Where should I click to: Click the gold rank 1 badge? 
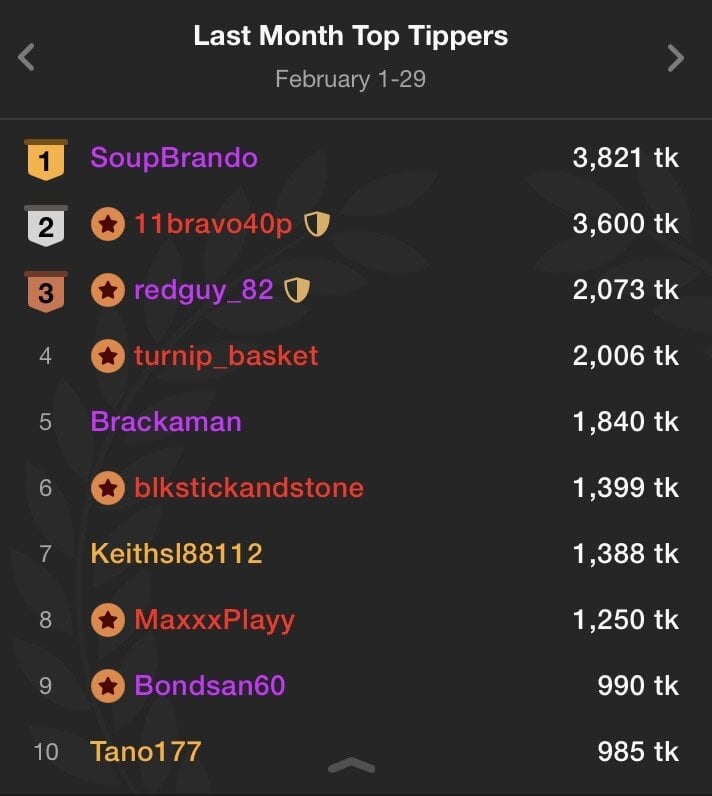pyautogui.click(x=46, y=160)
